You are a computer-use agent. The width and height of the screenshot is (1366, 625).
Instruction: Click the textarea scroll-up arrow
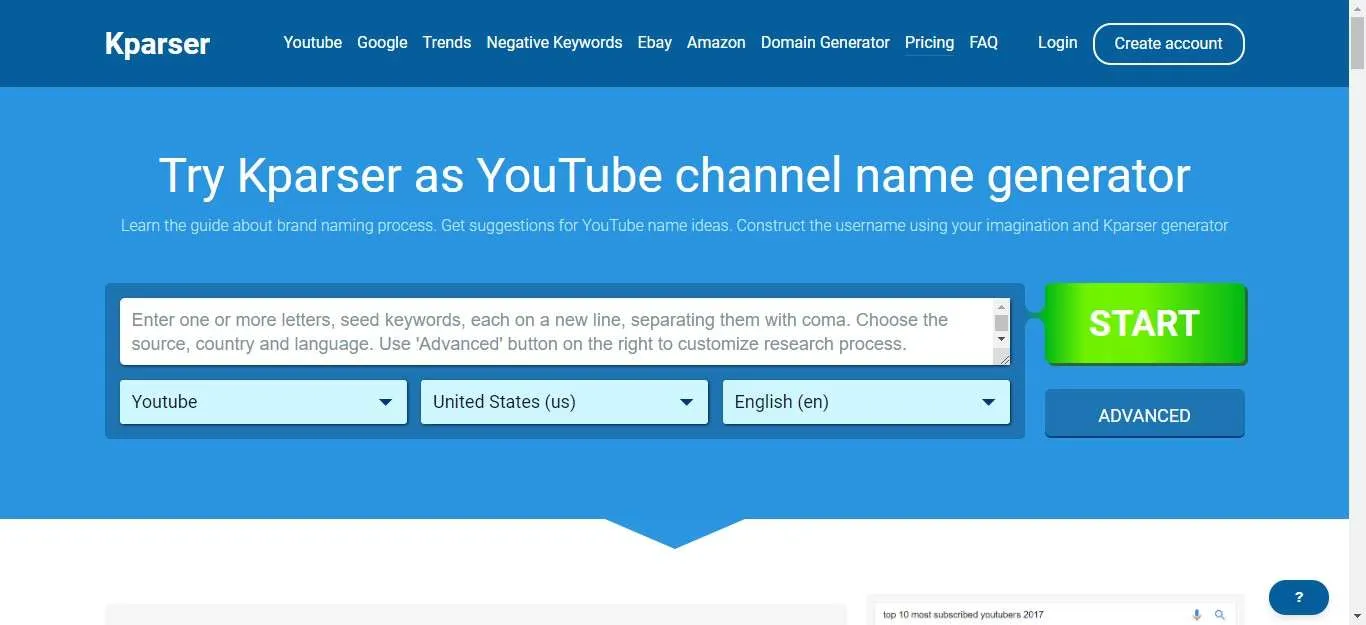pyautogui.click(x=1001, y=307)
